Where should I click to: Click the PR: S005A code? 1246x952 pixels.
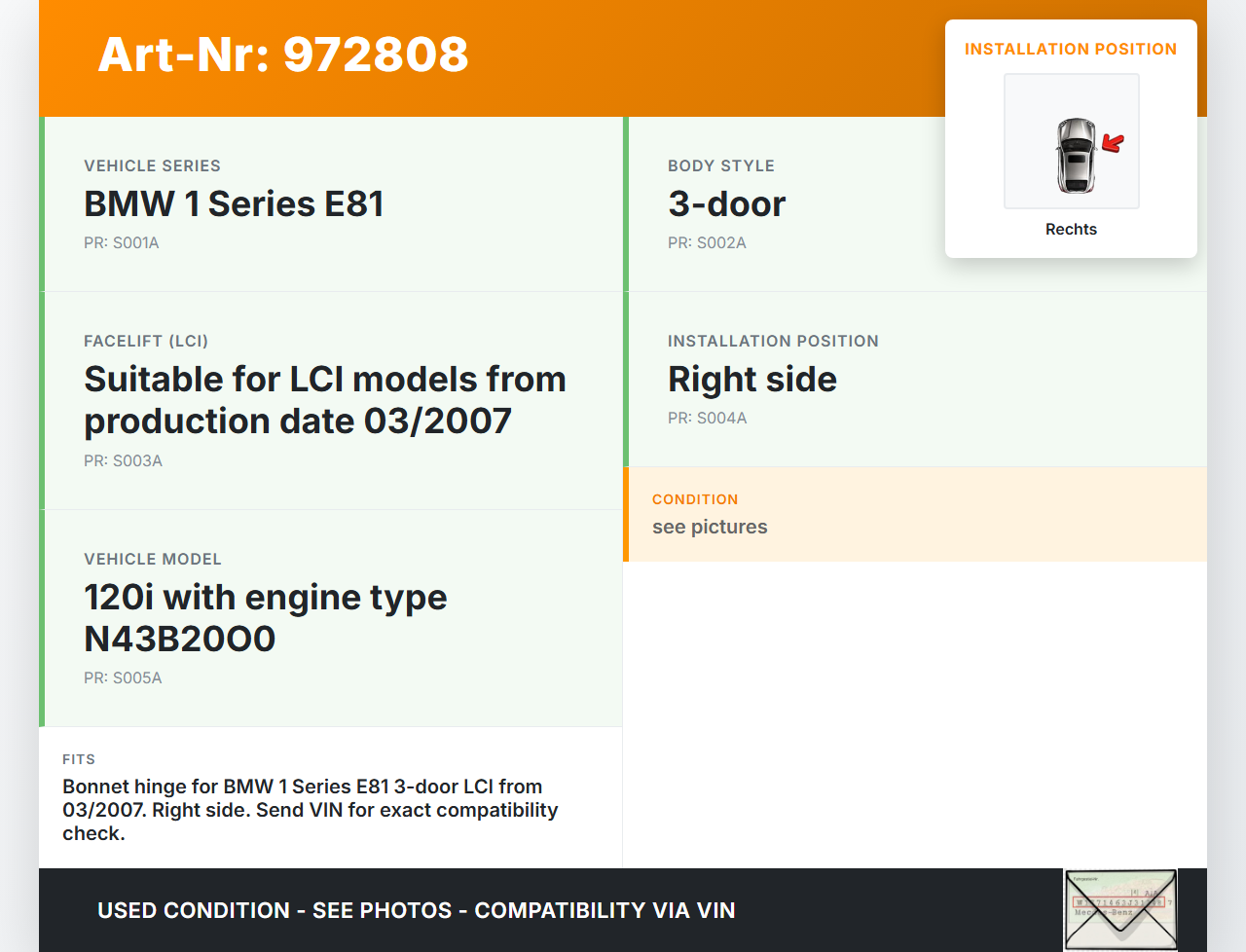click(x=123, y=678)
